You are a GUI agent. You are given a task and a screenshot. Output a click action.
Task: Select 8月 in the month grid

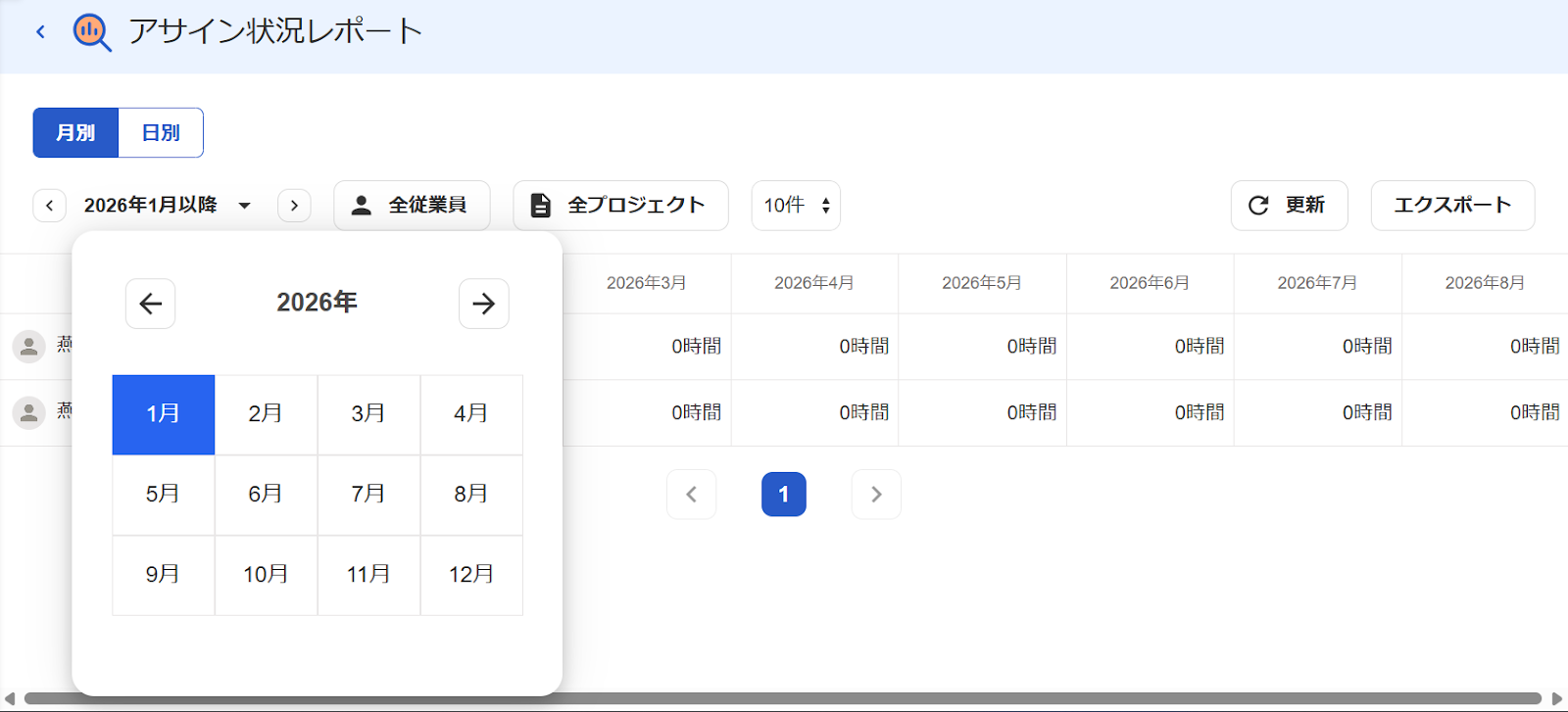pyautogui.click(x=471, y=495)
